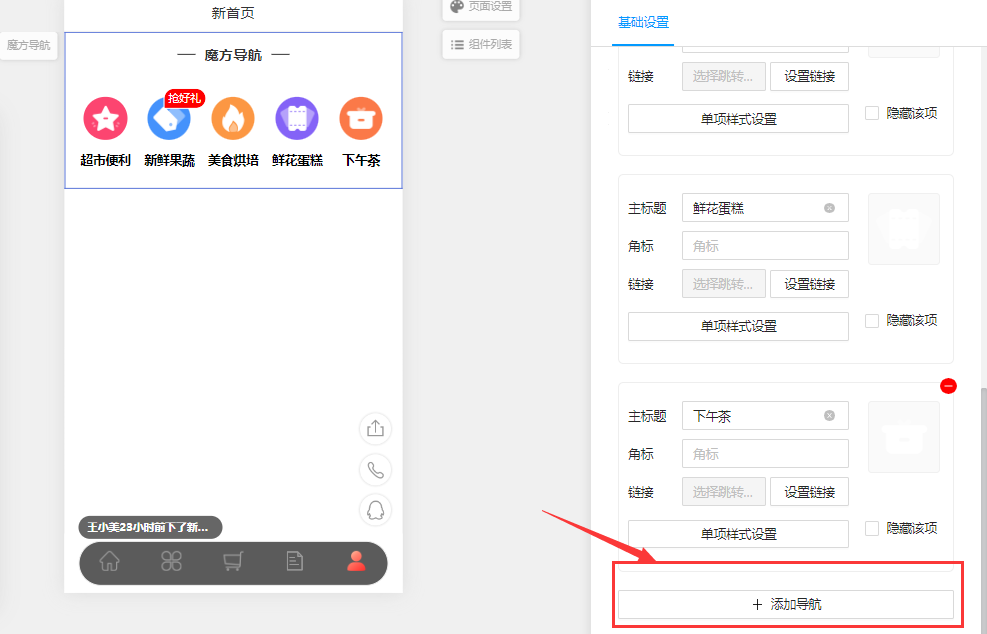Switch to 基础设置 tab
Screen dimensions: 987x634
pyautogui.click(x=643, y=23)
